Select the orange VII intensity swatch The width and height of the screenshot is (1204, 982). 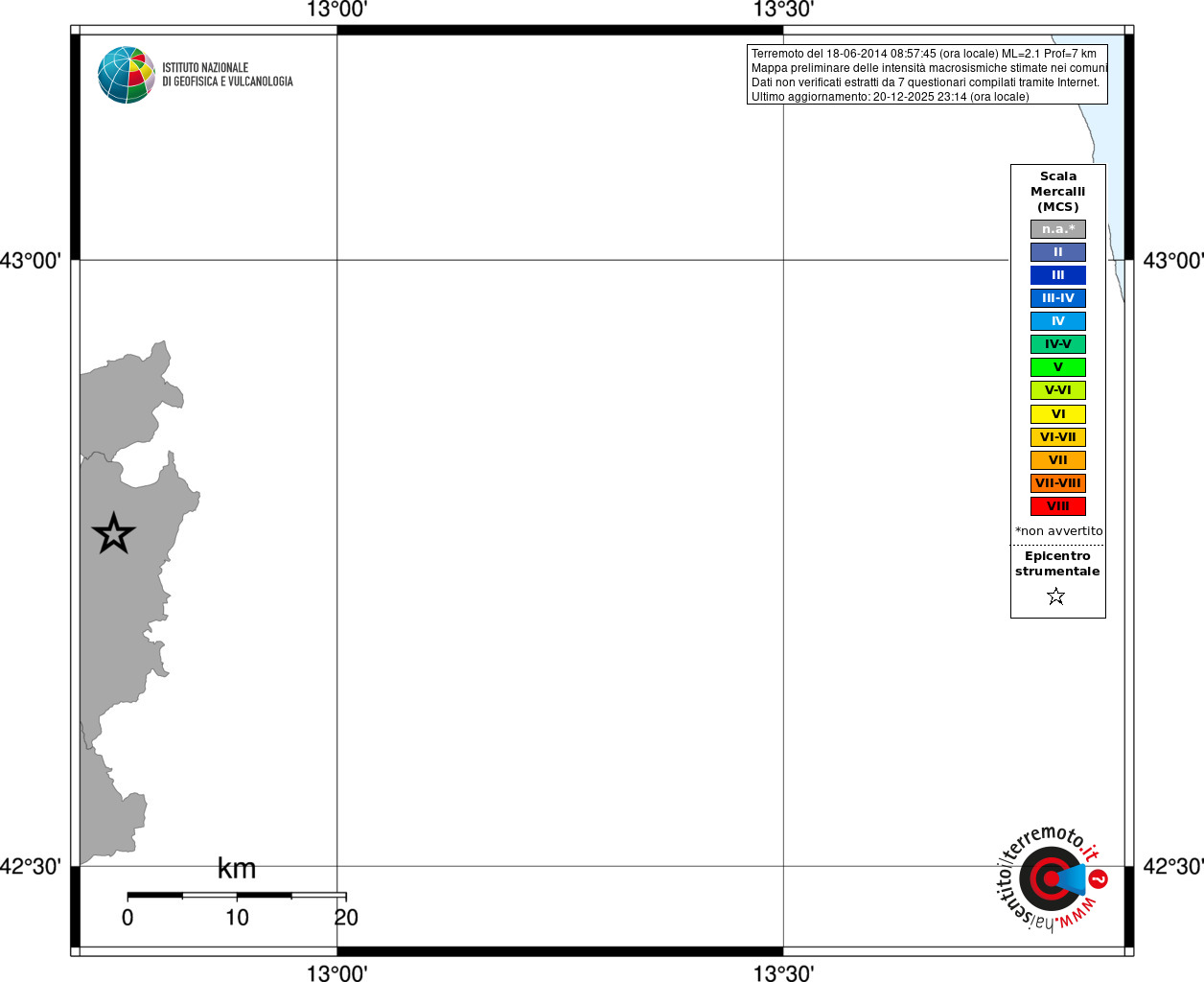click(x=1058, y=460)
